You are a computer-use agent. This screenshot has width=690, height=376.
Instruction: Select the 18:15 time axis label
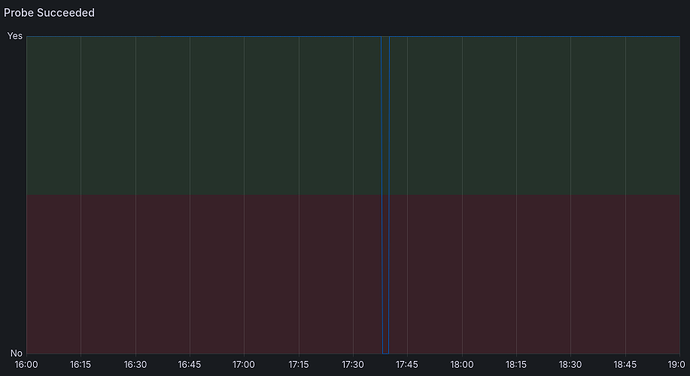[x=516, y=365]
